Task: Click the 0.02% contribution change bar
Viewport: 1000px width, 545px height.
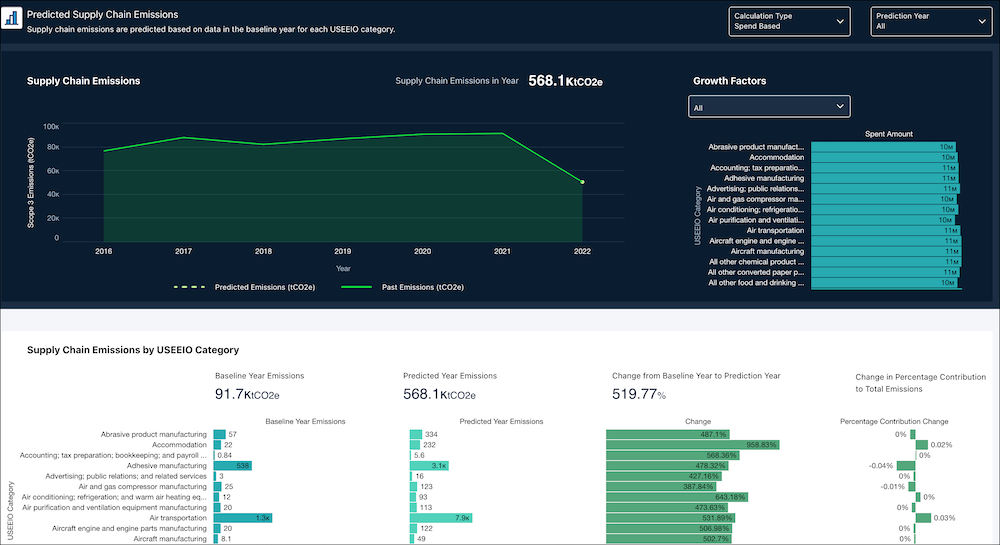Action: point(922,445)
